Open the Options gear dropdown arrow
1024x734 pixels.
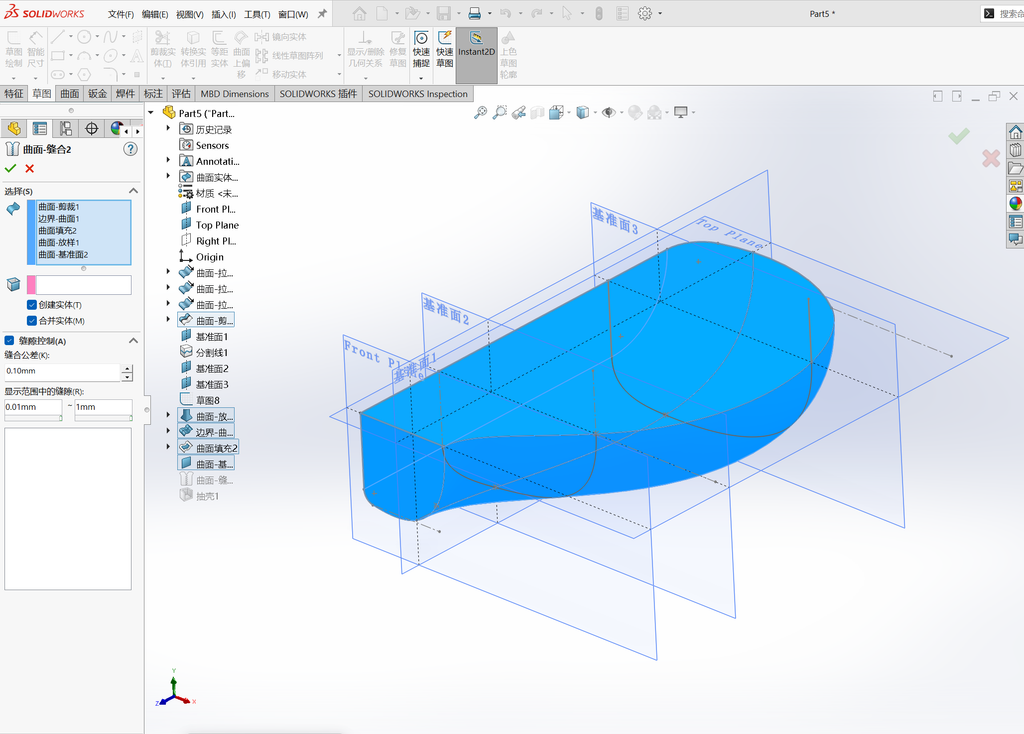660,14
